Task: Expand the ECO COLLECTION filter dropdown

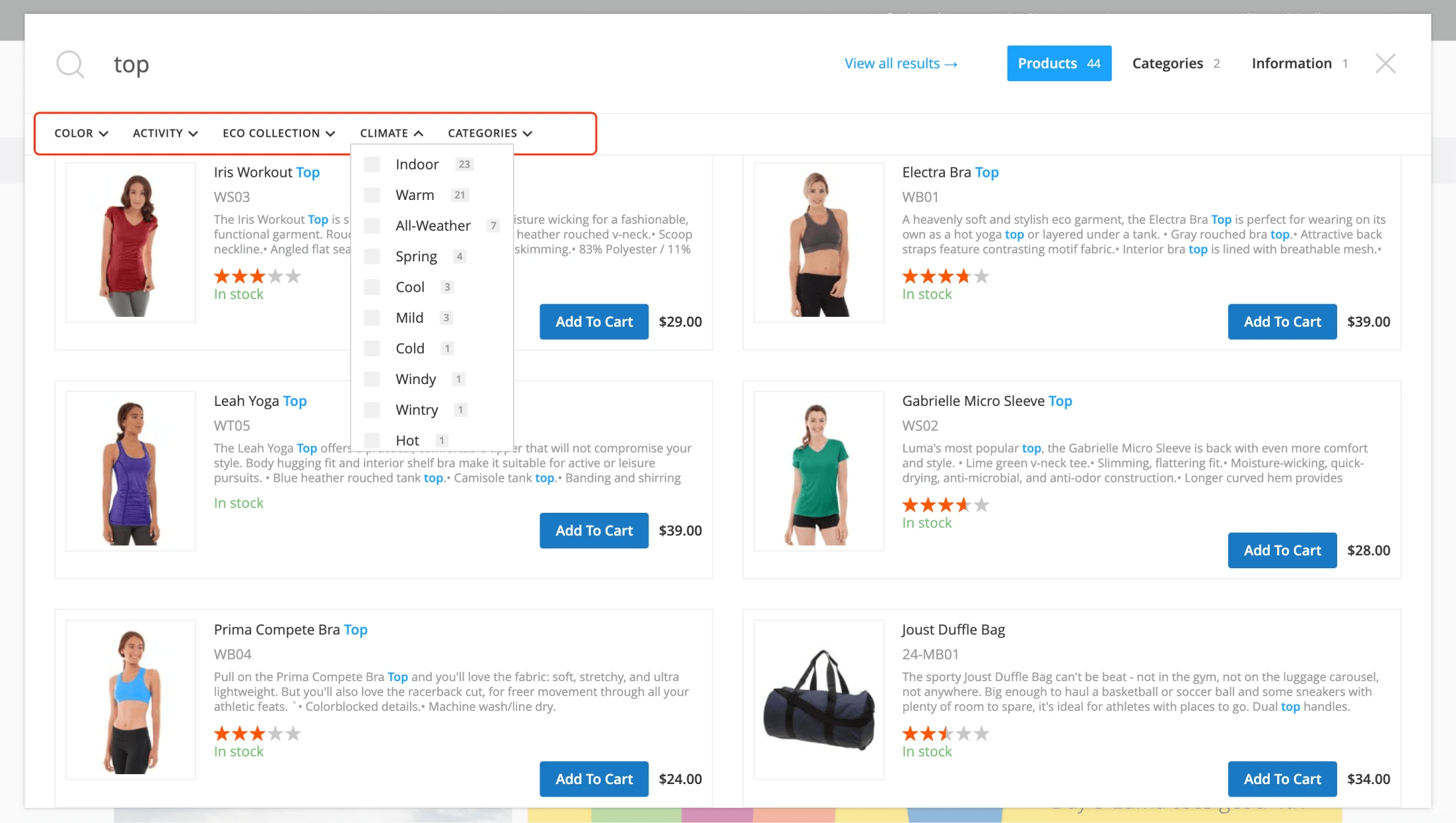Action: (x=279, y=132)
